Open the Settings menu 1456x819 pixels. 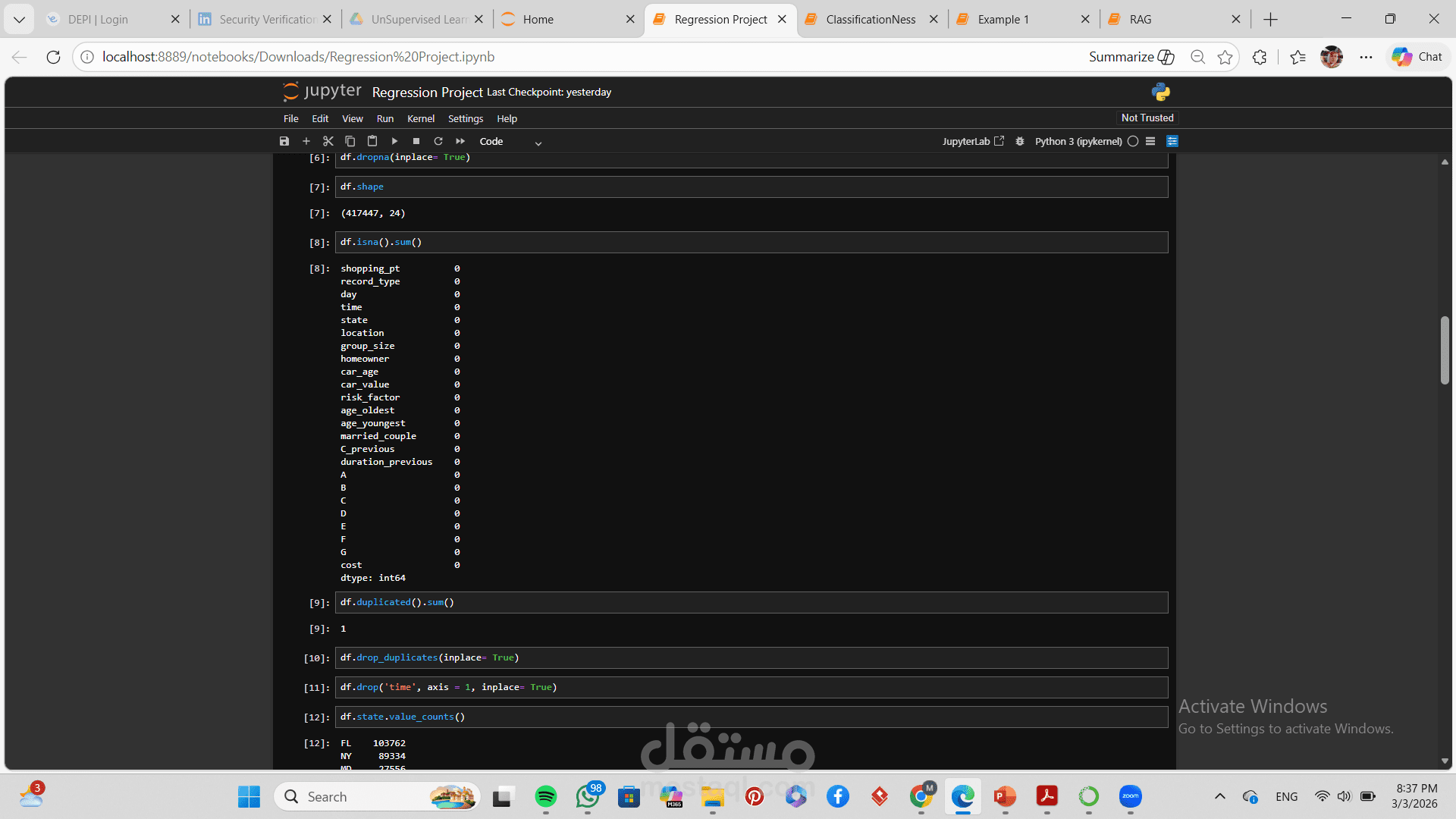(x=465, y=118)
